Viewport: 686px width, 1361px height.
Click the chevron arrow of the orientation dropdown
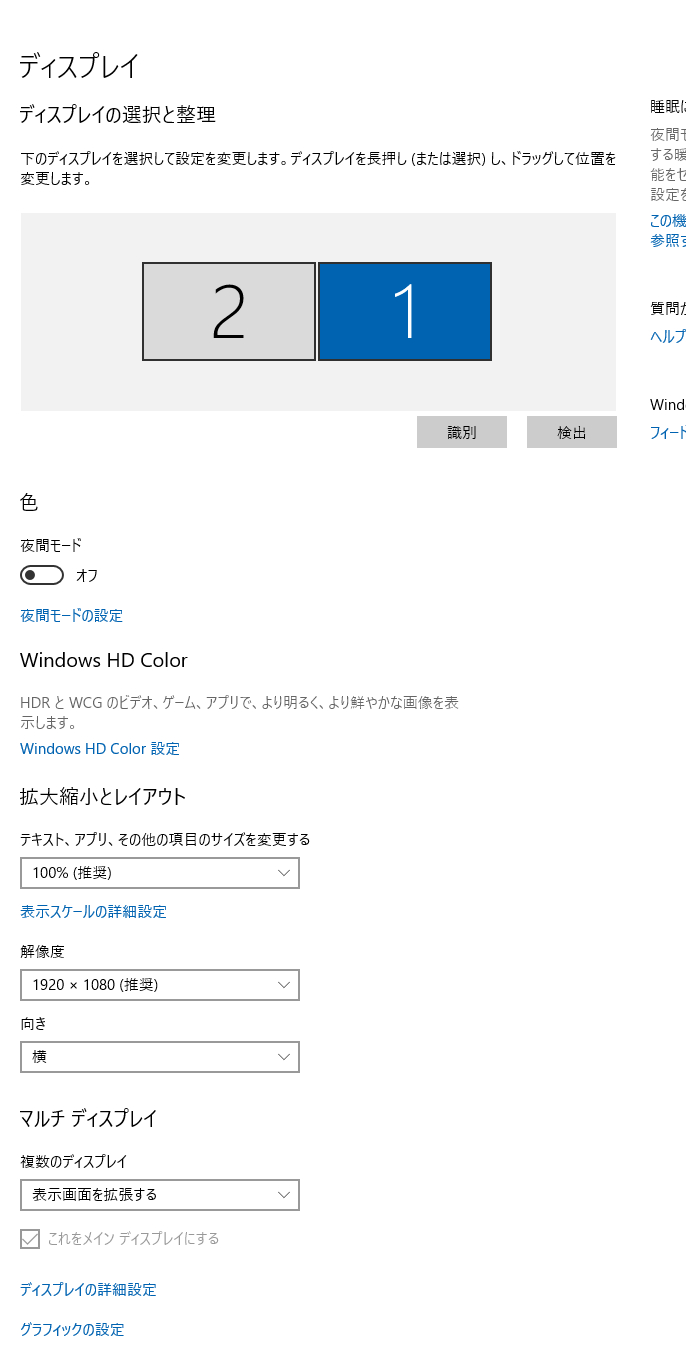point(284,1057)
